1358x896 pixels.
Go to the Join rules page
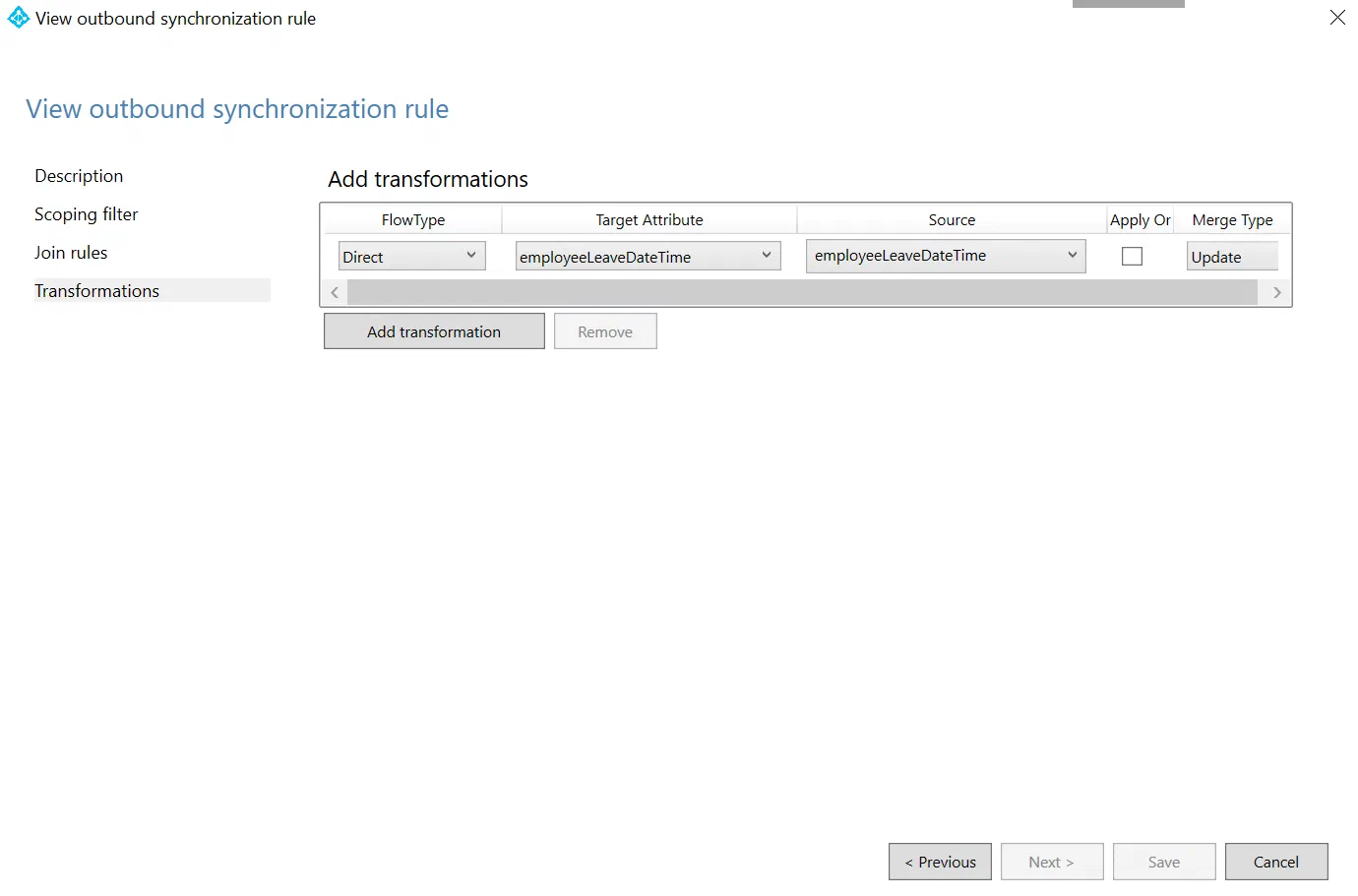71,253
